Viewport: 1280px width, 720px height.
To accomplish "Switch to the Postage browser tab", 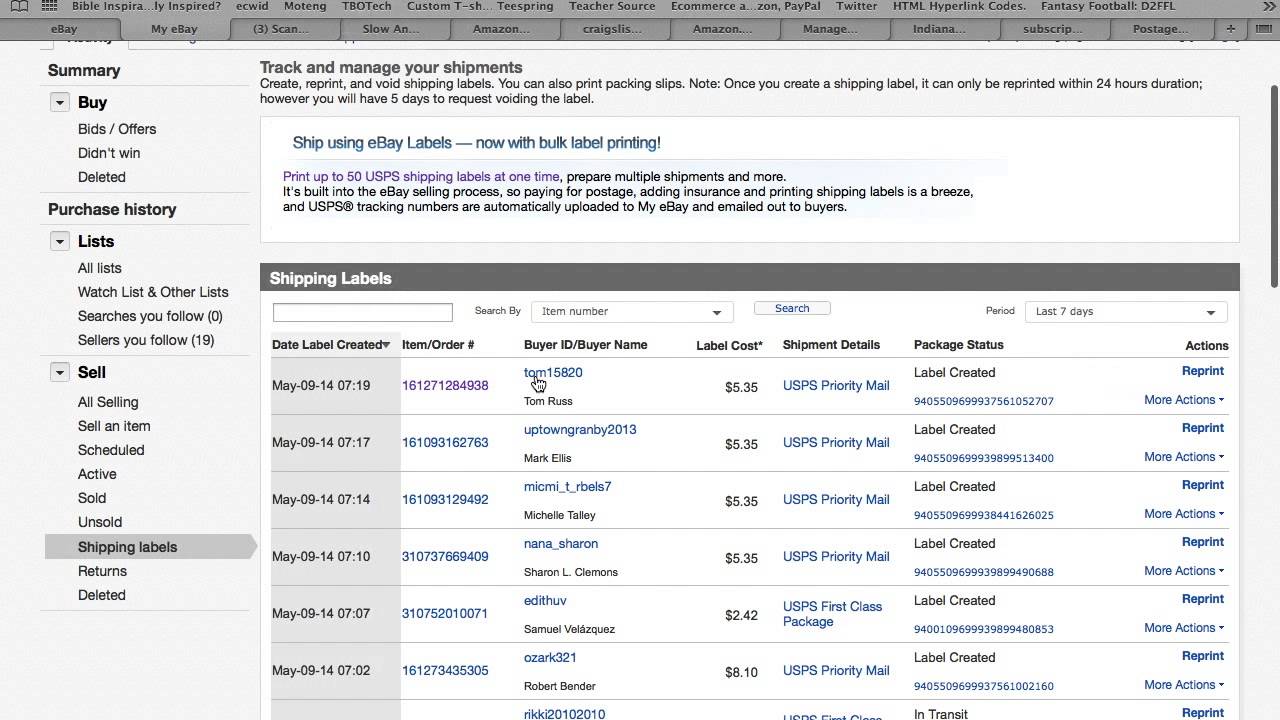I will (1161, 29).
